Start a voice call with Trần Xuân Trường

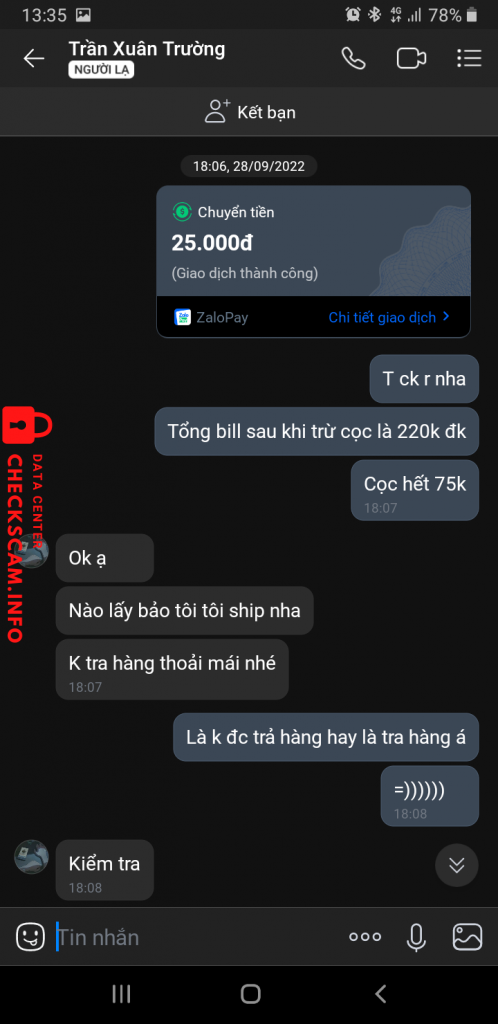point(353,58)
